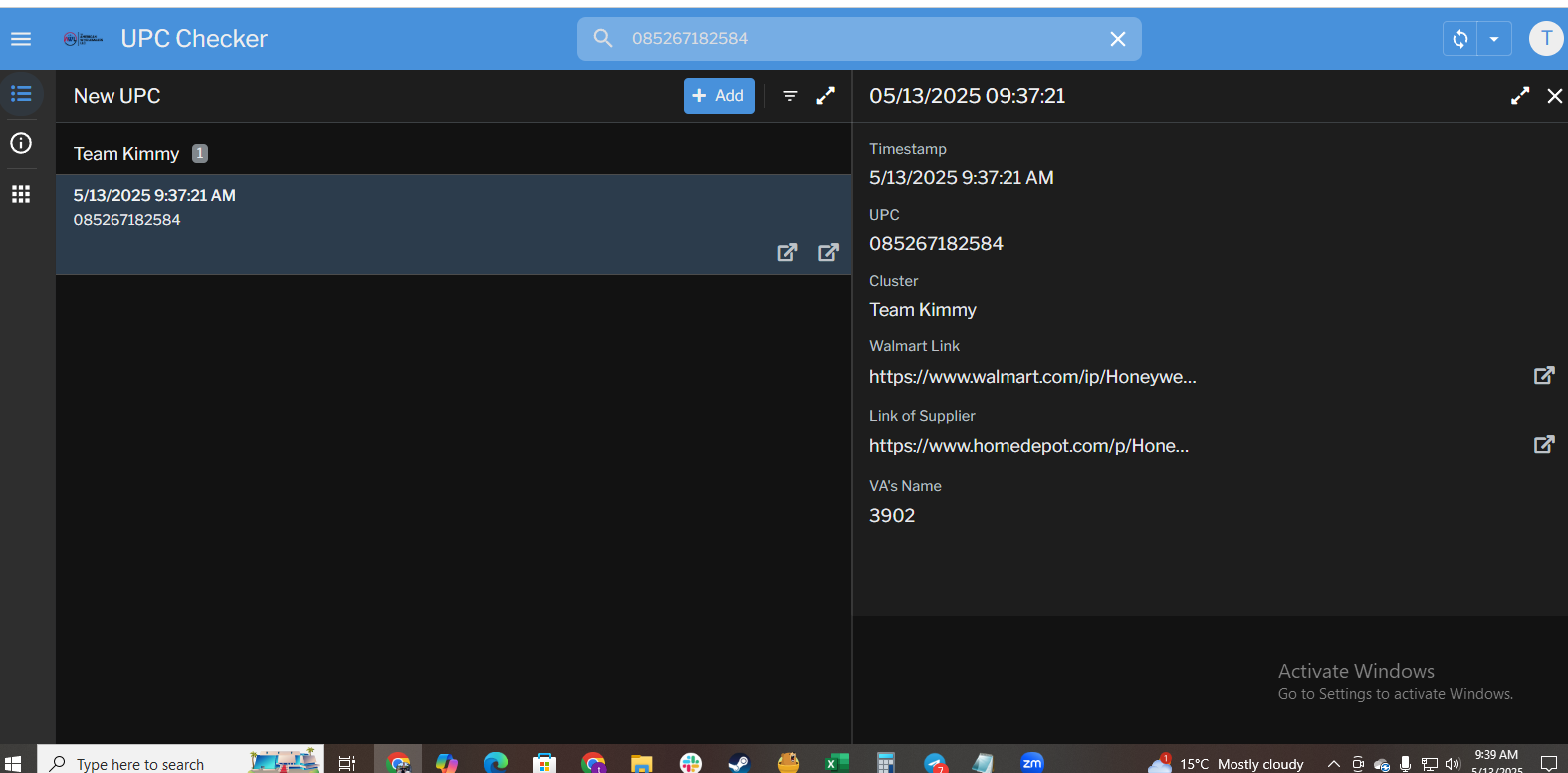
Task: Close the record detail panel
Action: coord(1554,96)
